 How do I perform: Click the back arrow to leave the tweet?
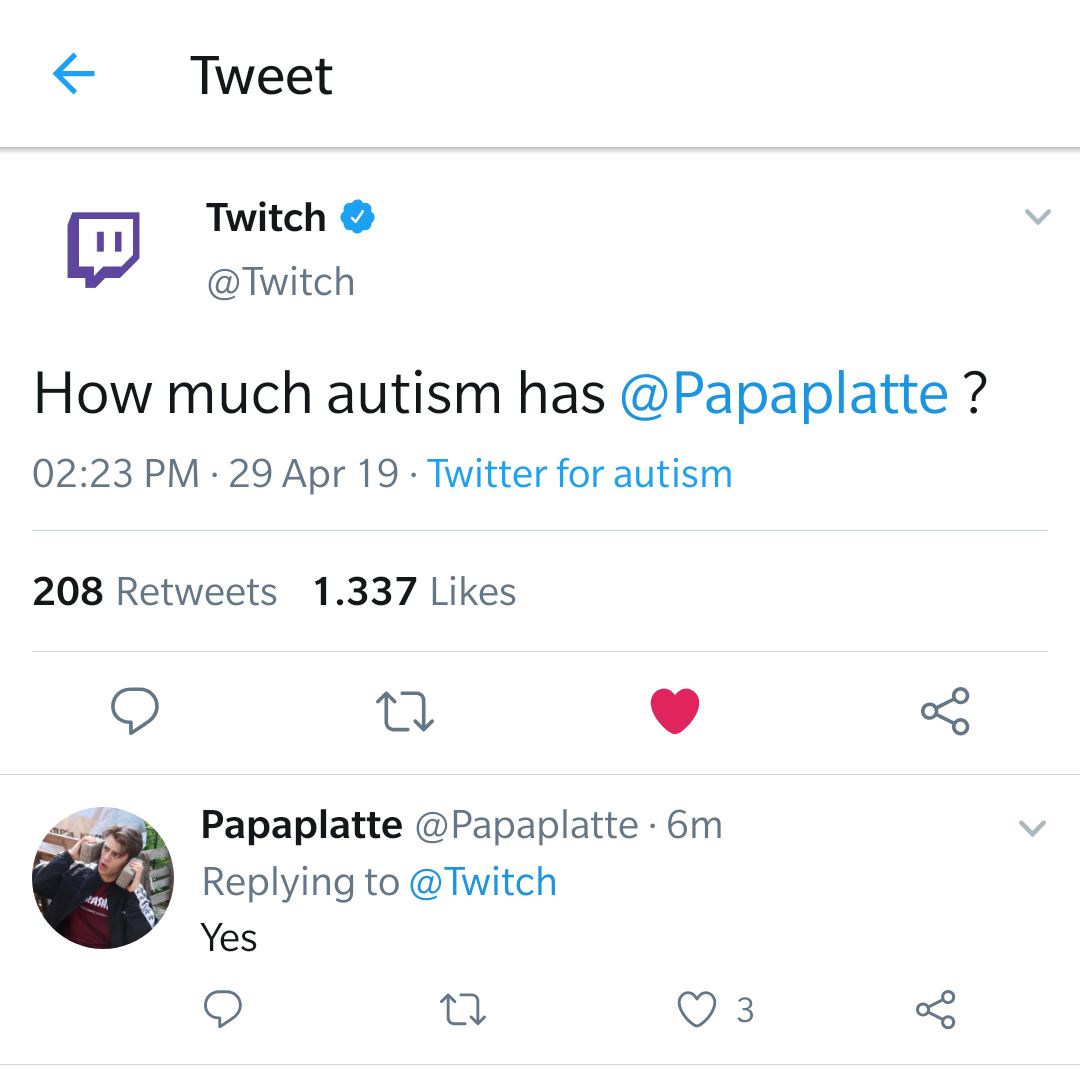click(72, 74)
